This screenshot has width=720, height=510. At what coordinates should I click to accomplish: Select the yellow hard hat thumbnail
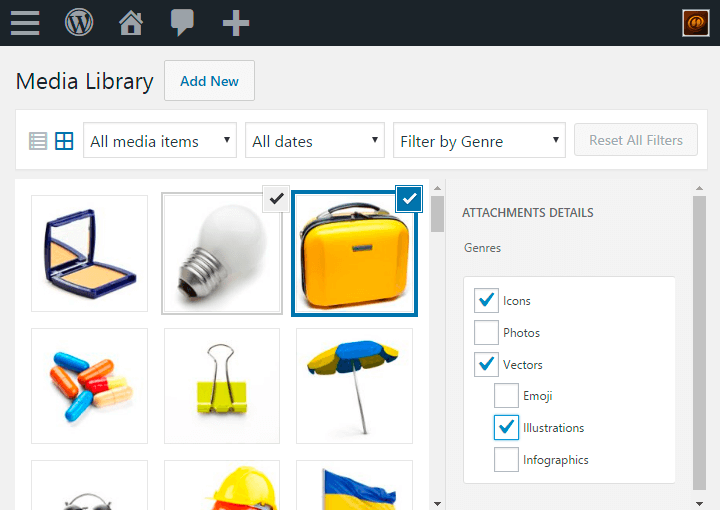222,485
